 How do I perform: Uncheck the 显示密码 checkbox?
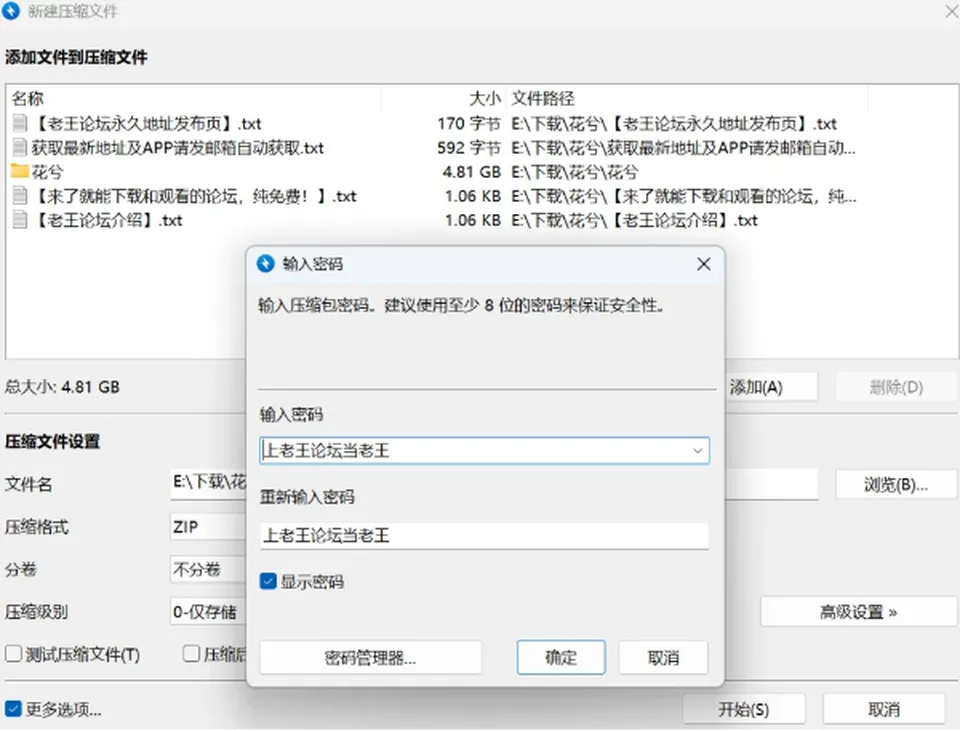tap(268, 581)
